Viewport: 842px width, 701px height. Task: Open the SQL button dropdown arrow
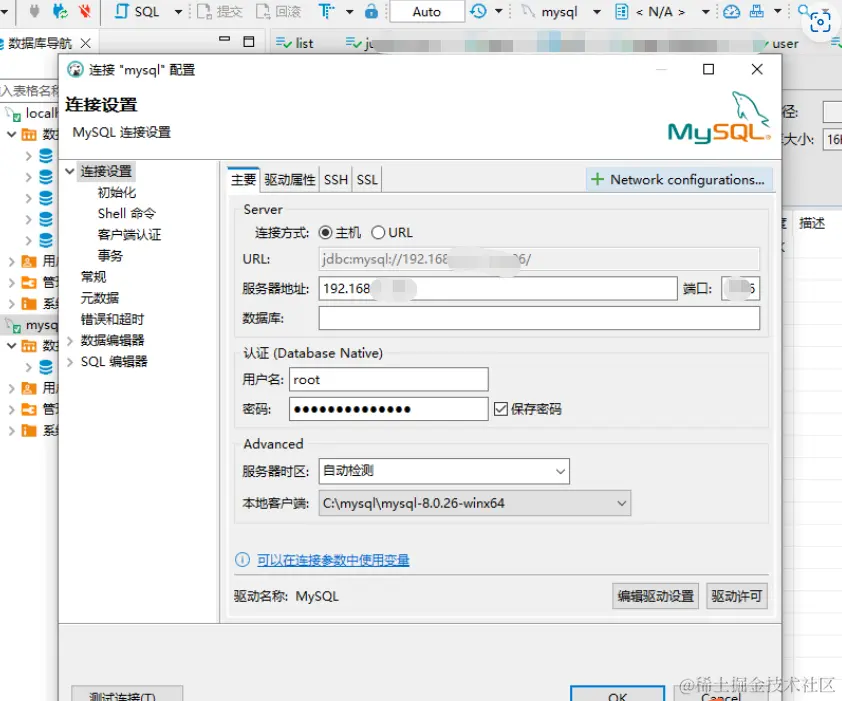(178, 12)
